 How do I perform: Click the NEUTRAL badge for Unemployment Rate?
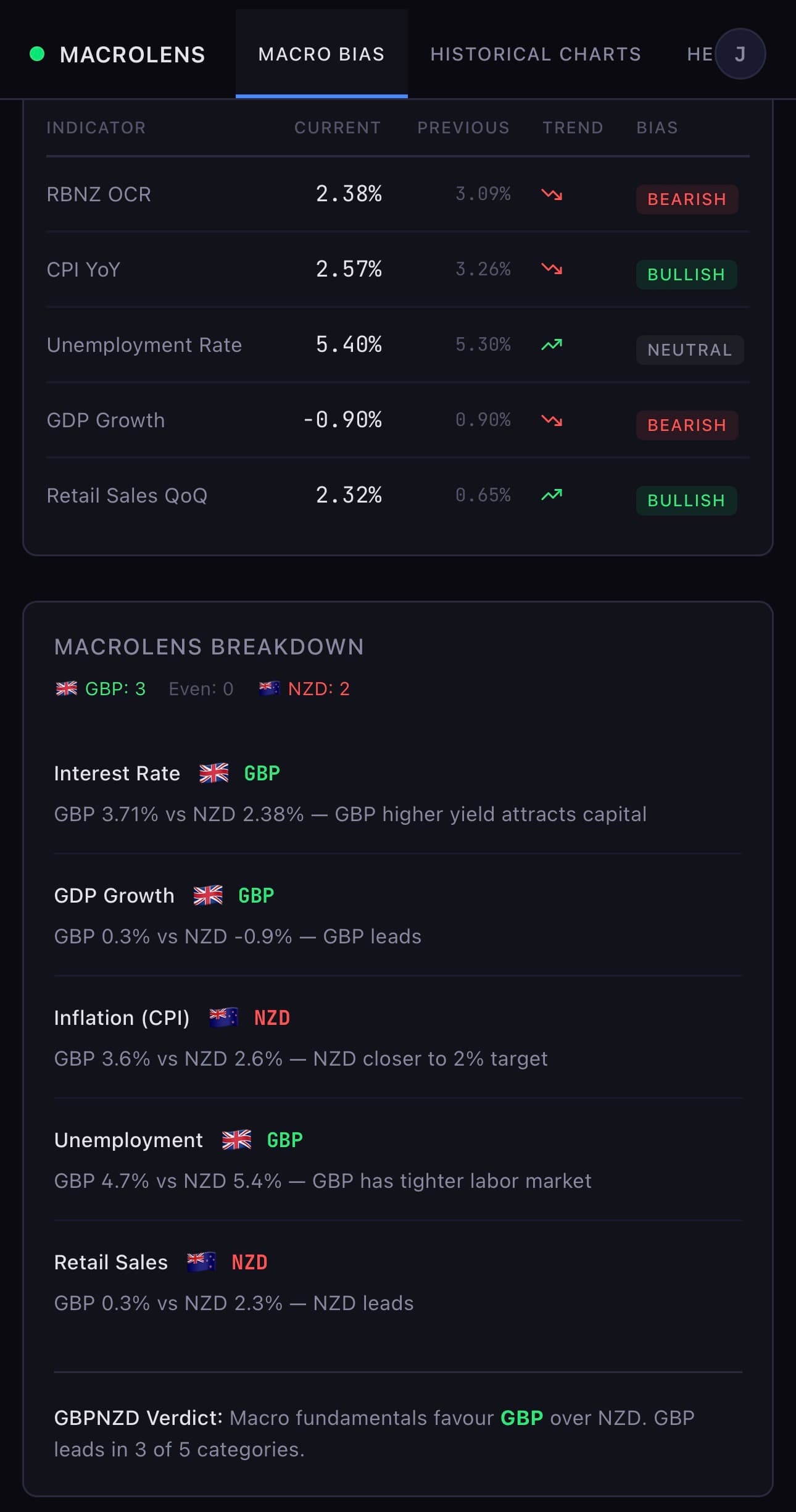point(689,350)
